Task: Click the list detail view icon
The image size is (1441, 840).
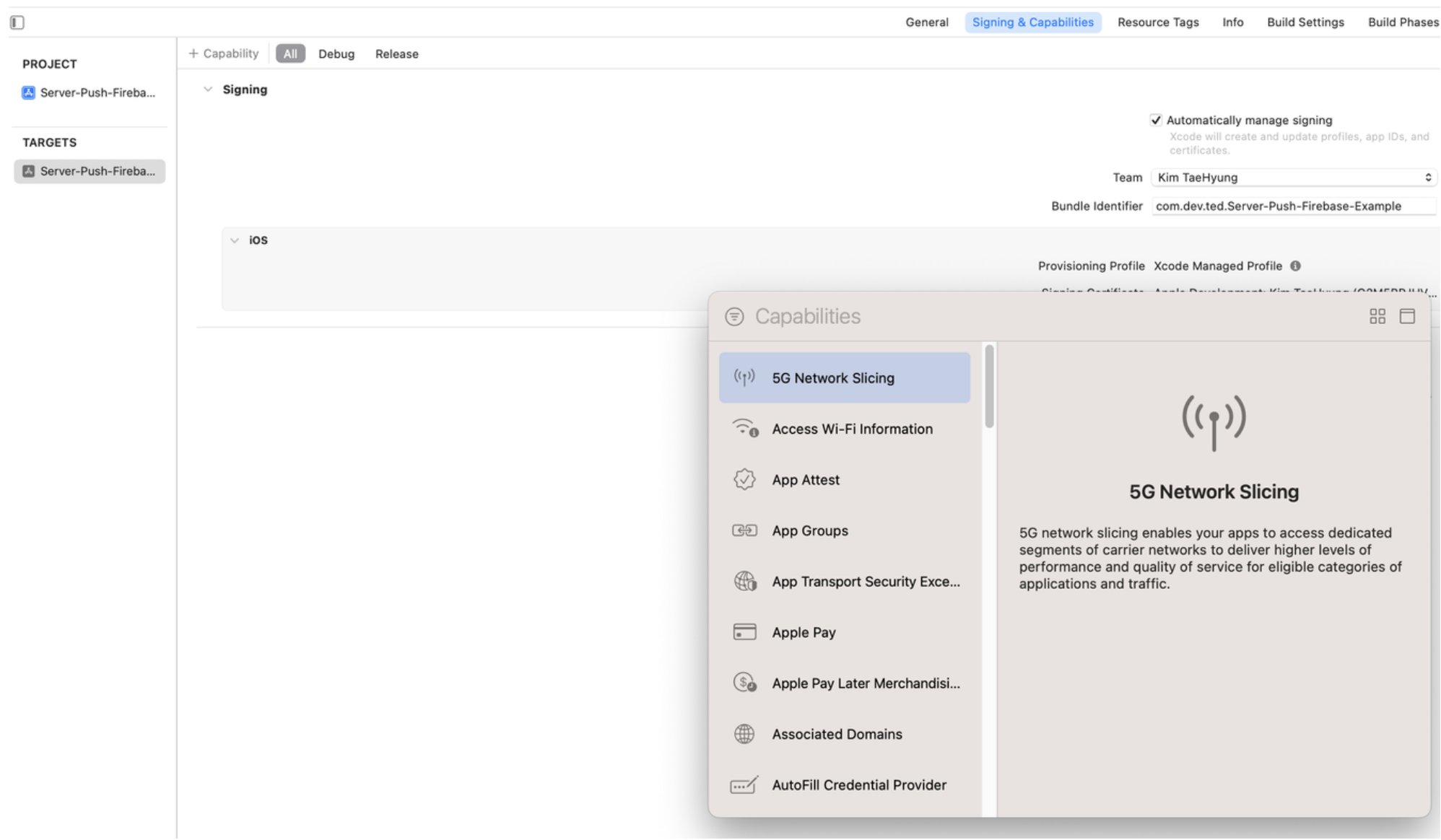Action: [1406, 316]
